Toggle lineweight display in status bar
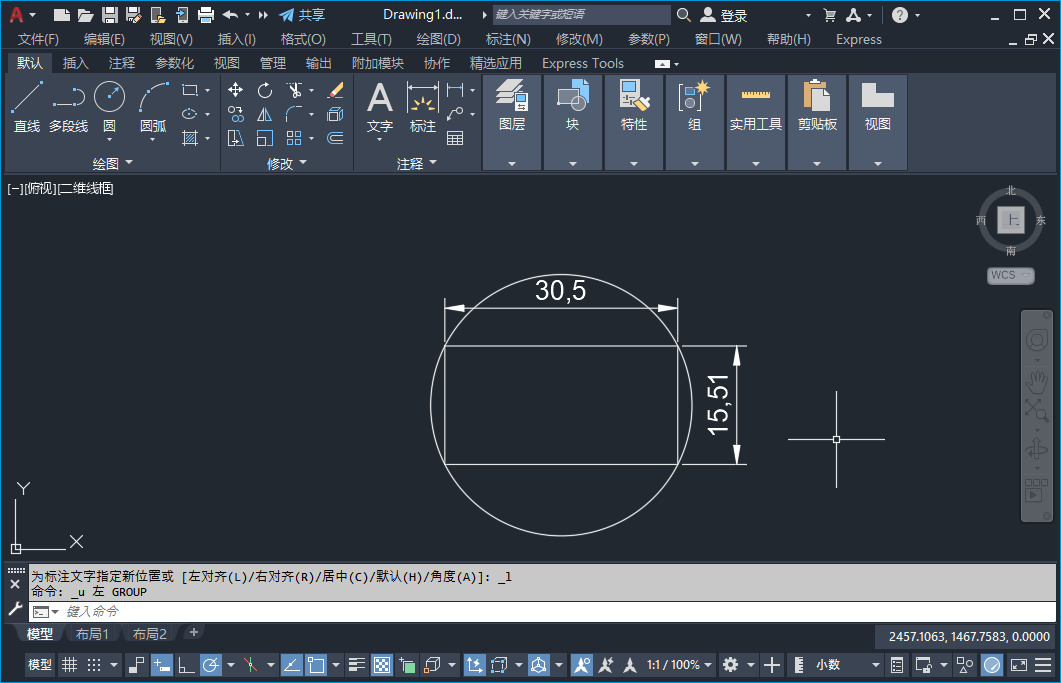The width and height of the screenshot is (1061, 683). (357, 665)
